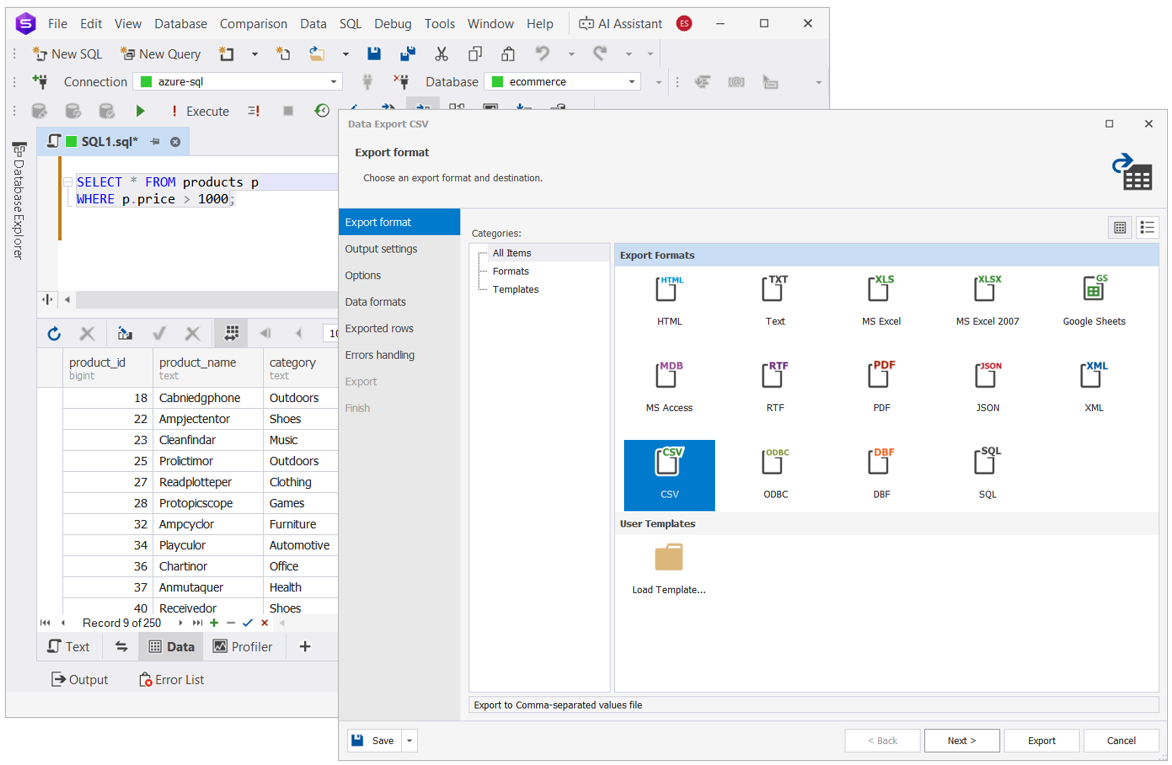Select the SQL export format

tap(987, 475)
